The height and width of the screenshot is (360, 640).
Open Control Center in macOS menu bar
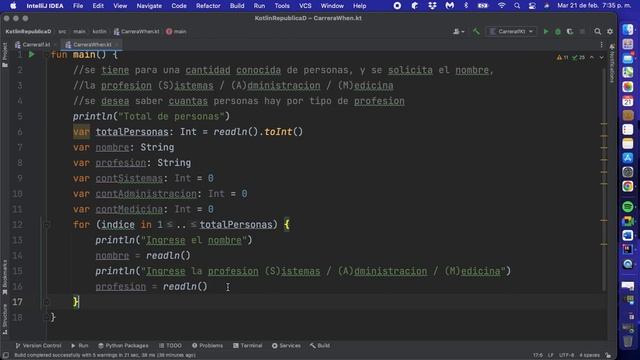click(532, 6)
